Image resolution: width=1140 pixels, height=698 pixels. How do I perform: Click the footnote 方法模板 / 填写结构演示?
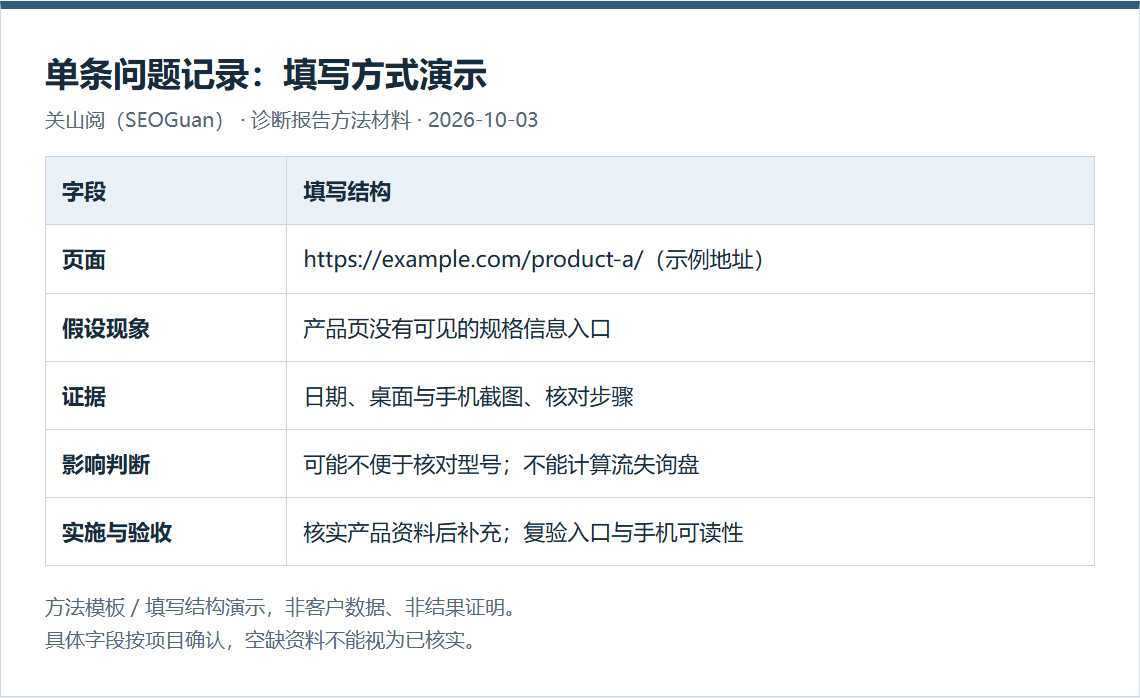pos(155,607)
